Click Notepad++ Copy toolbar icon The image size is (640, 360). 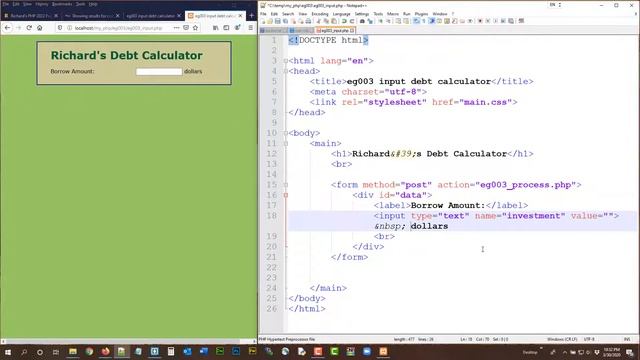pos(326,21)
